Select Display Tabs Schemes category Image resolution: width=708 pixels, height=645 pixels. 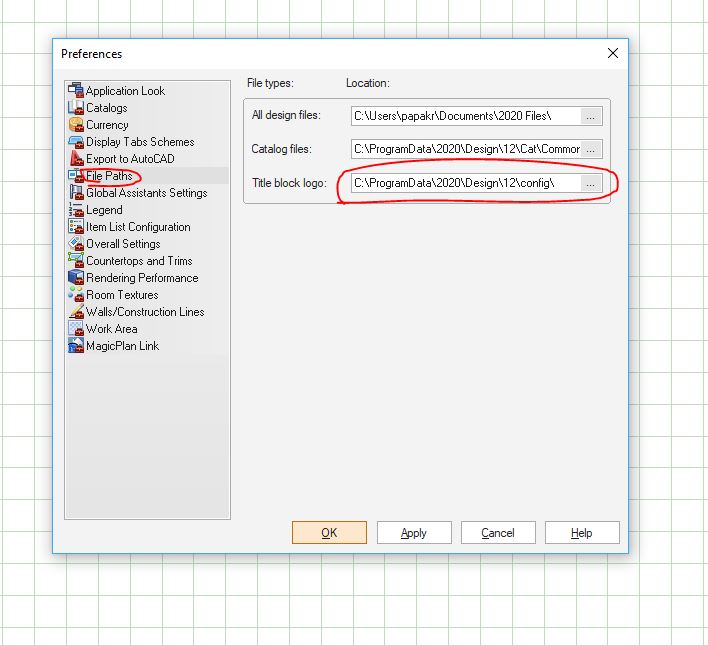pyautogui.click(x=140, y=142)
